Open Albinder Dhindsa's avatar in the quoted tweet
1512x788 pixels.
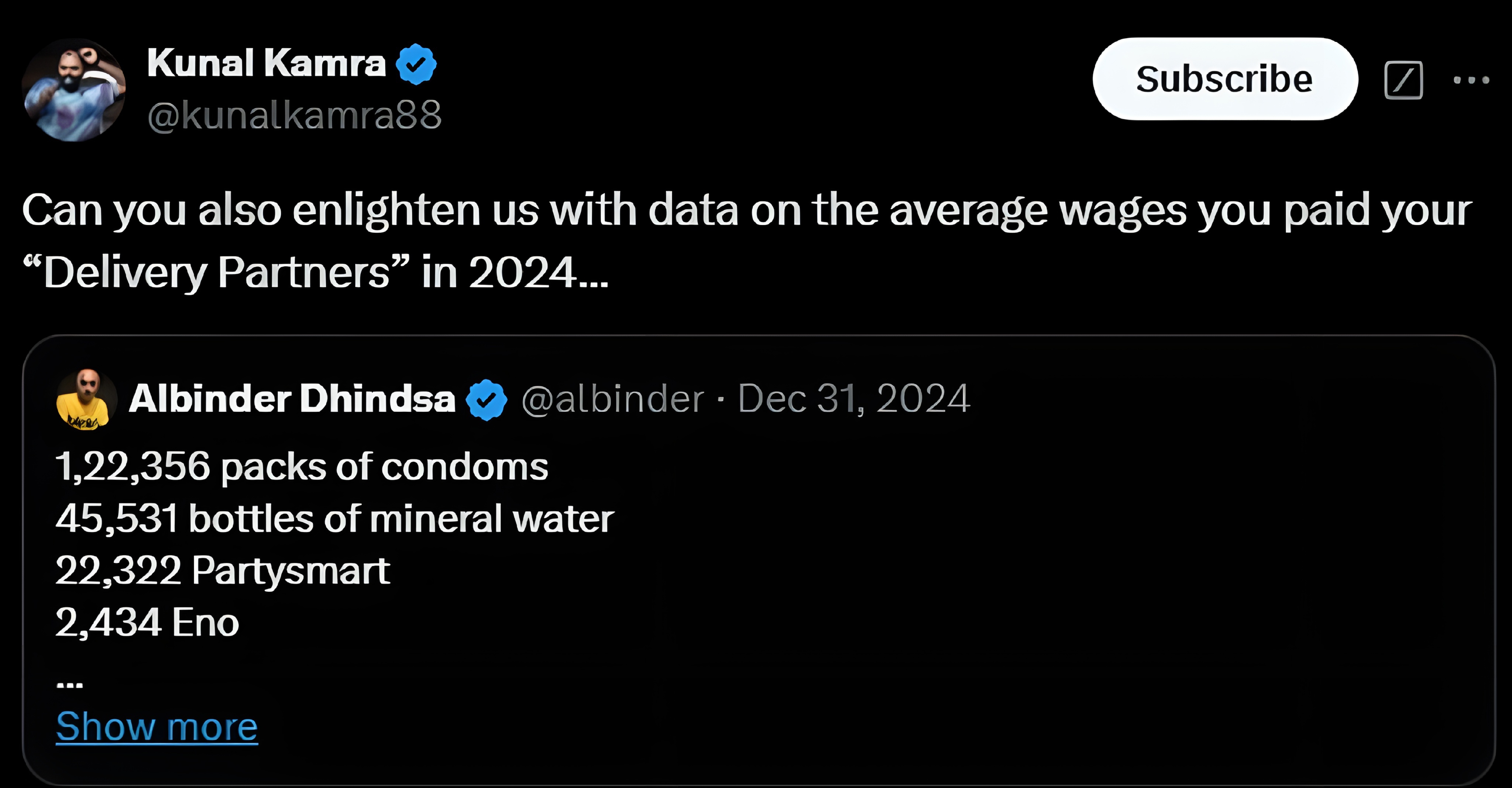coord(86,399)
